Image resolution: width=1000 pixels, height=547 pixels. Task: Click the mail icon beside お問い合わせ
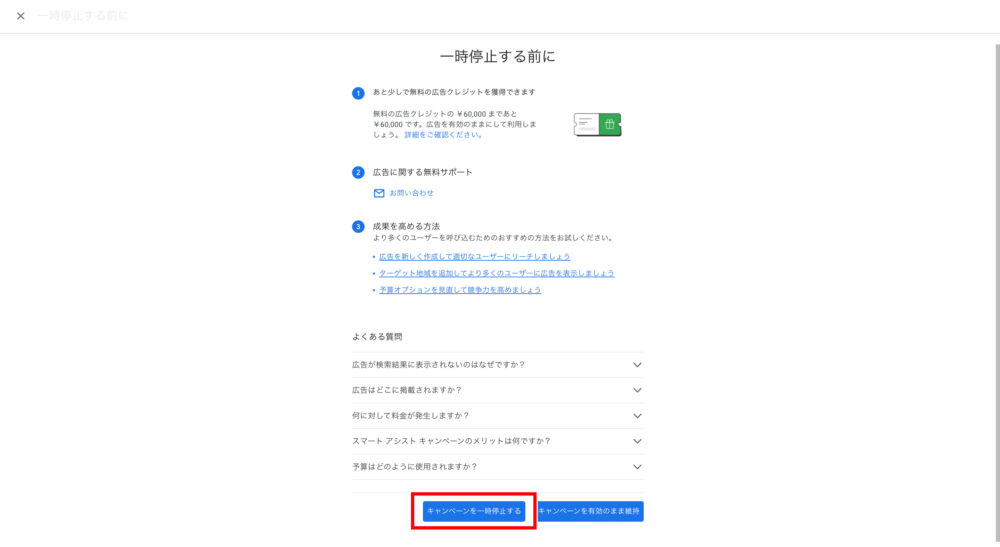[x=379, y=193]
